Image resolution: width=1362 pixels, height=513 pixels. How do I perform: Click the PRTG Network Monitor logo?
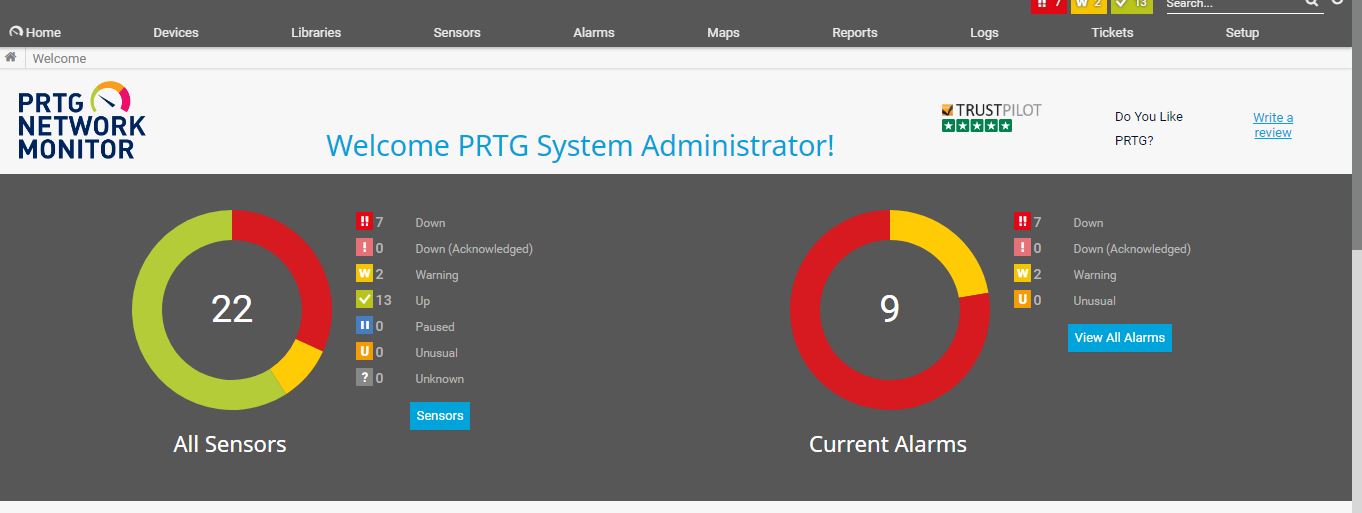(x=81, y=121)
